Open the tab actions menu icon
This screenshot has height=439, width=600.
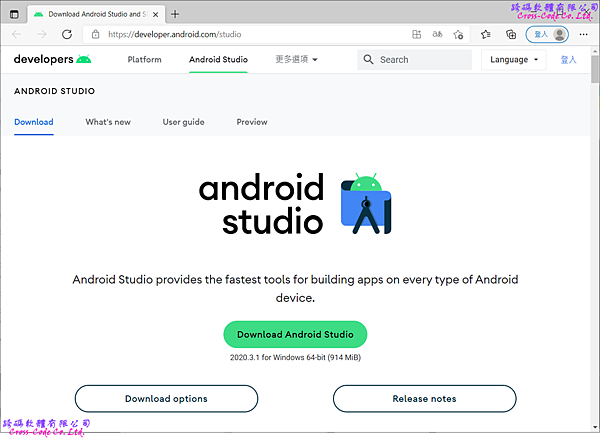(x=14, y=15)
